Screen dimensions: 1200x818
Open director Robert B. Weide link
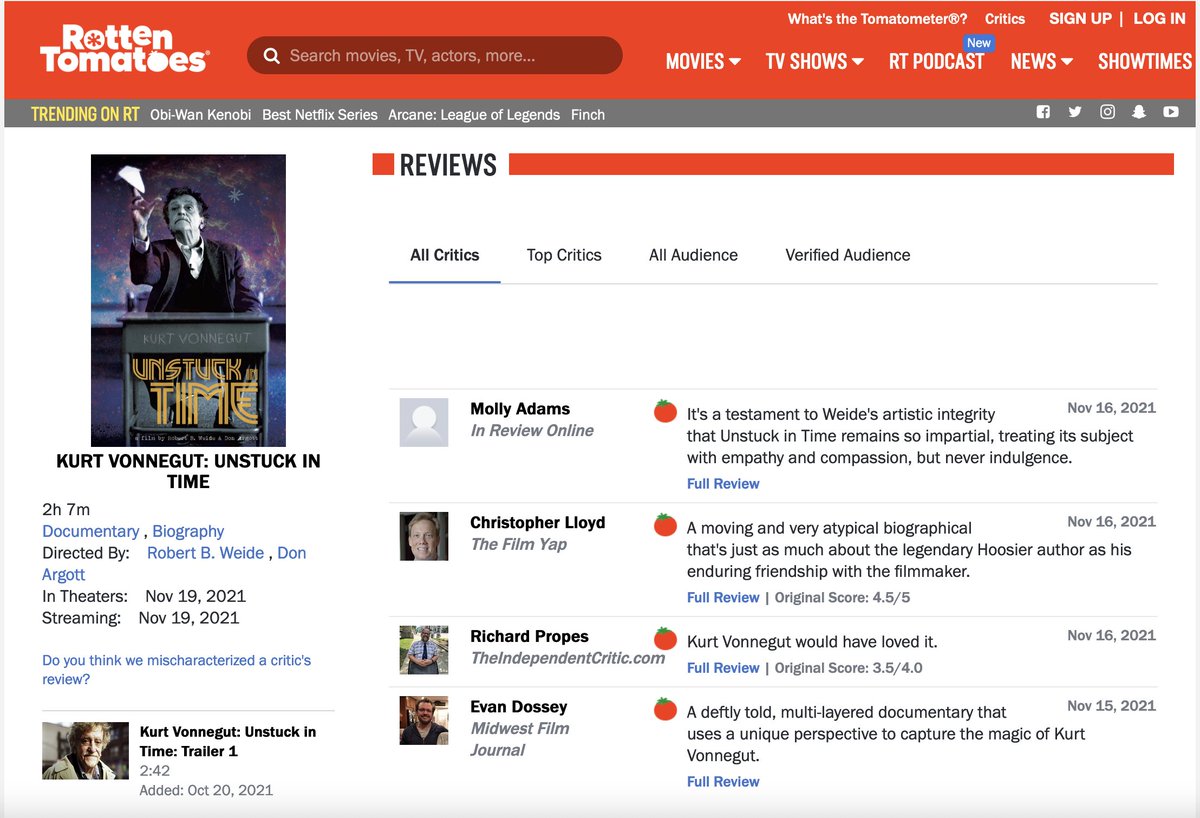pyautogui.click(x=206, y=553)
